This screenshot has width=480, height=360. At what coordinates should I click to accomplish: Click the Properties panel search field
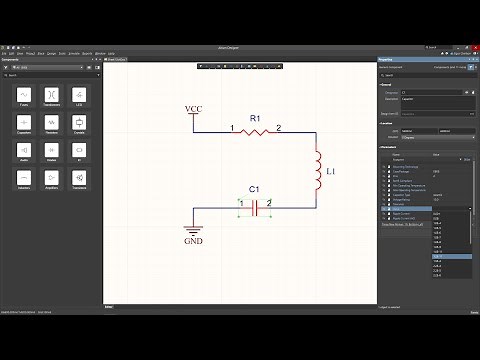428,75
